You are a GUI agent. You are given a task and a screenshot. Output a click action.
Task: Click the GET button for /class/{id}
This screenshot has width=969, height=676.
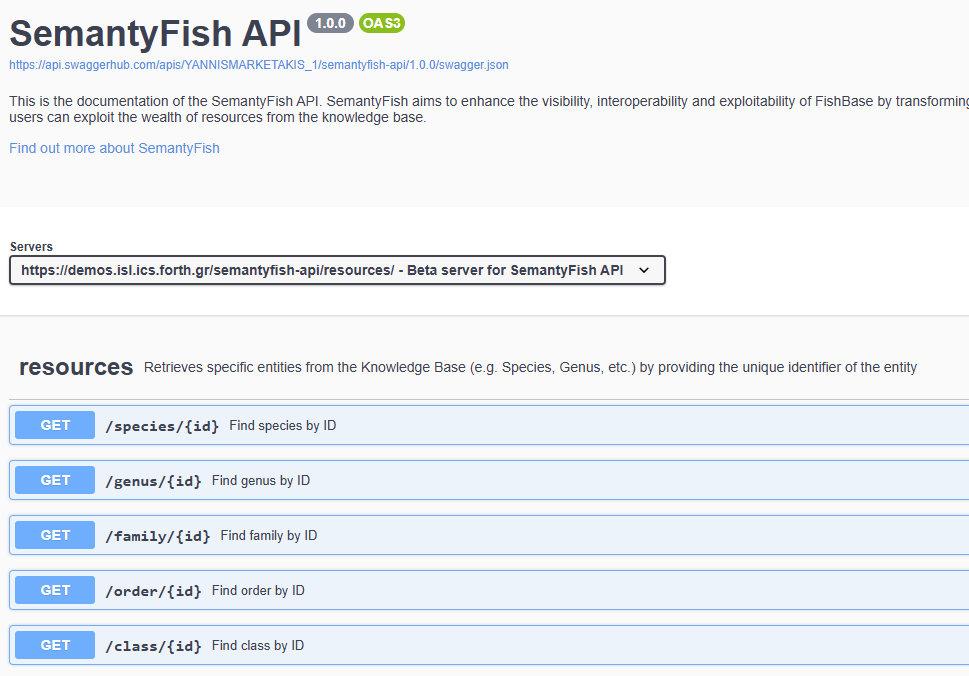coord(55,645)
